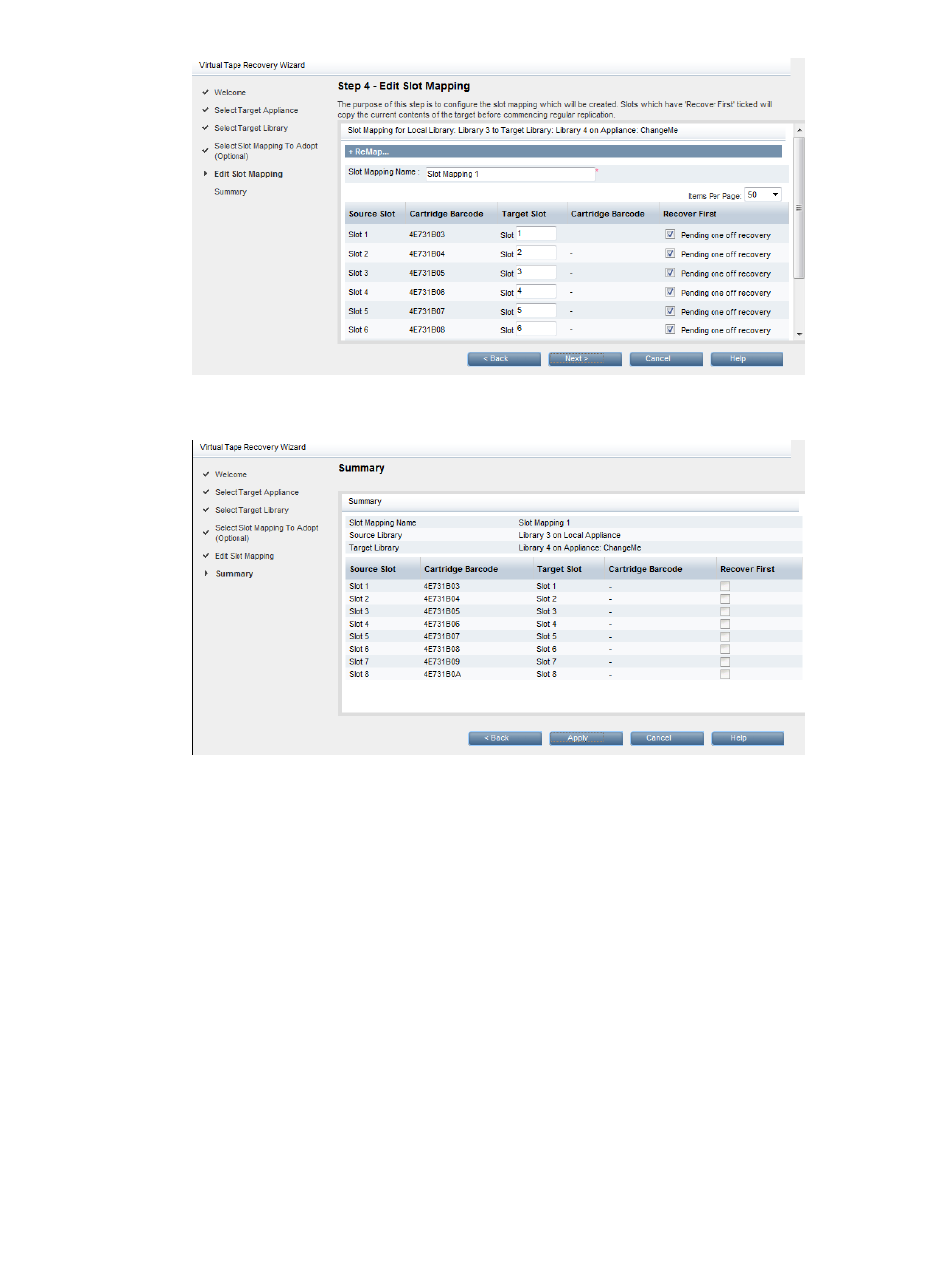Click the target slot field containing 6
Image resolution: width=952 pixels, height=1268 pixels.
pyautogui.click(x=535, y=329)
